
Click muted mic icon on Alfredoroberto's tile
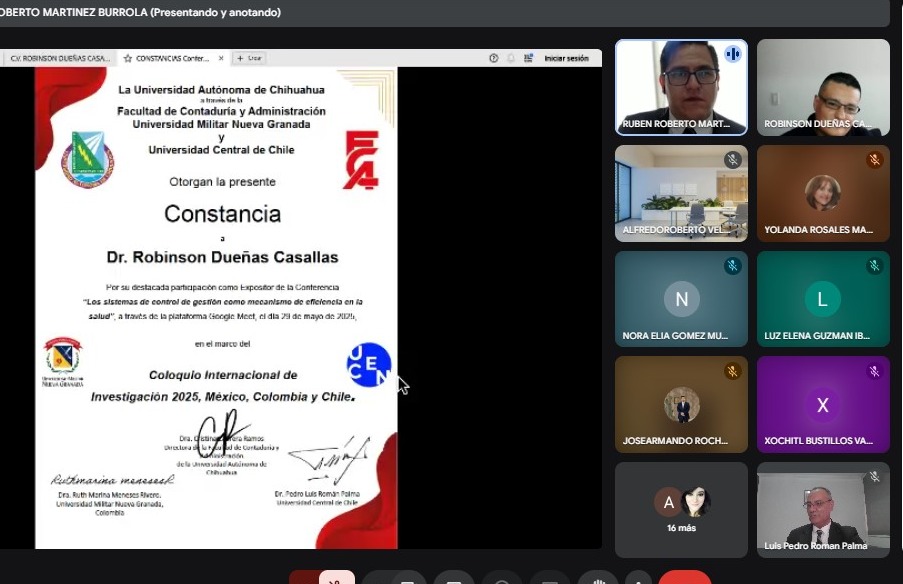(x=732, y=160)
